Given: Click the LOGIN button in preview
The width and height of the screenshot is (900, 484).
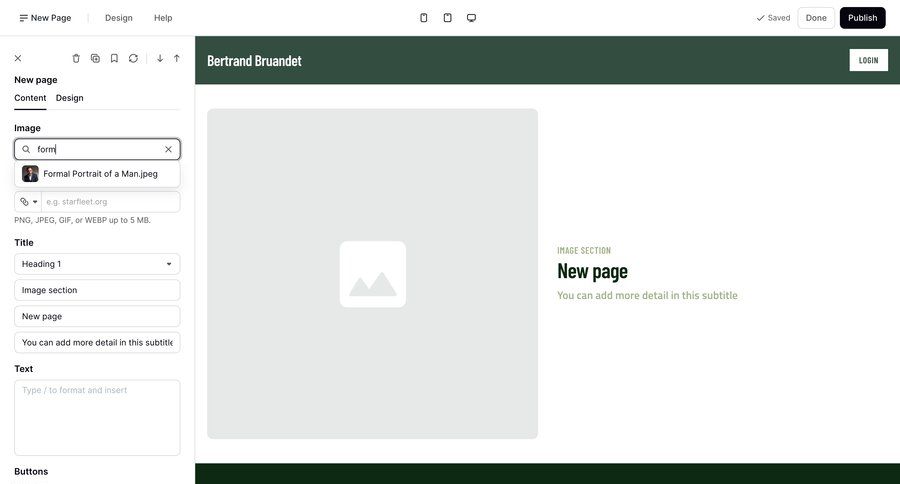Looking at the screenshot, I should pyautogui.click(x=868, y=60).
